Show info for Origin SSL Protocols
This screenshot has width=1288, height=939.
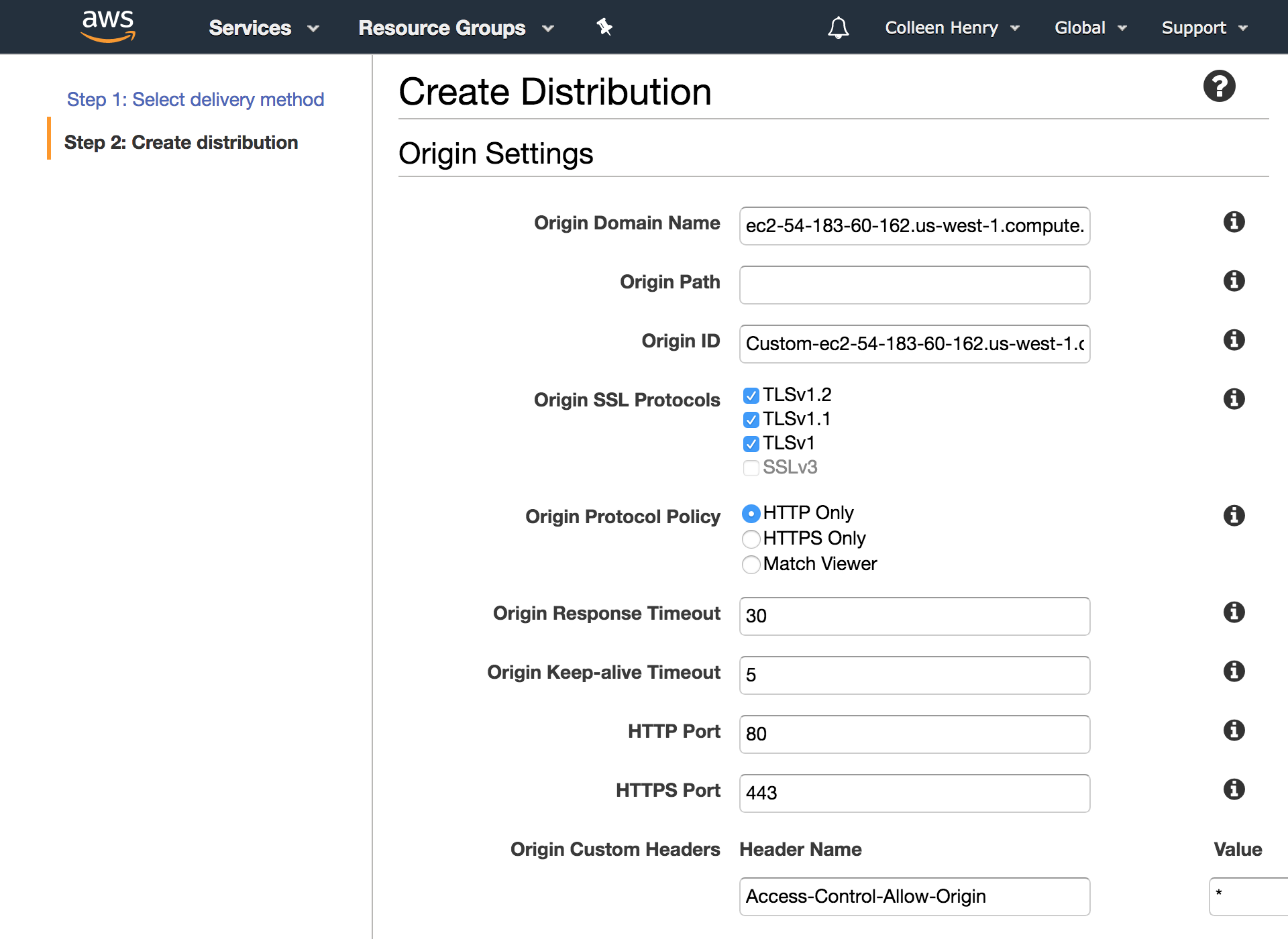coord(1234,399)
